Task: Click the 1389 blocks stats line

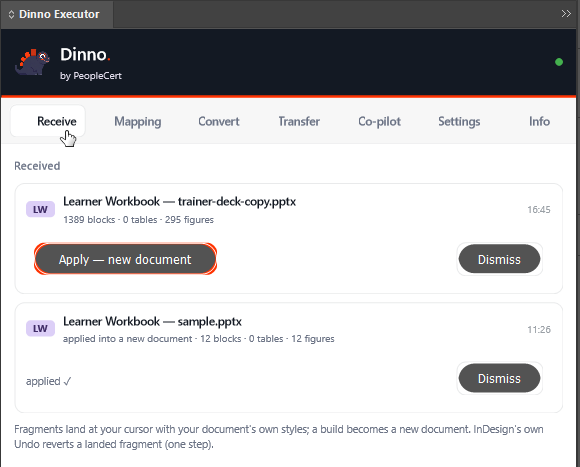Action: 138,220
